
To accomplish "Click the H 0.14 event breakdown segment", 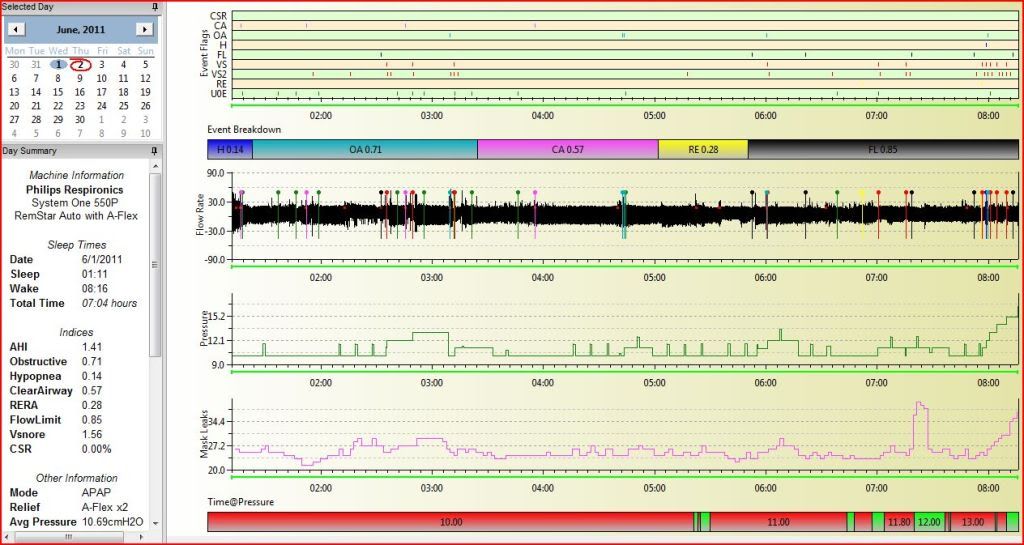I will tap(230, 149).
